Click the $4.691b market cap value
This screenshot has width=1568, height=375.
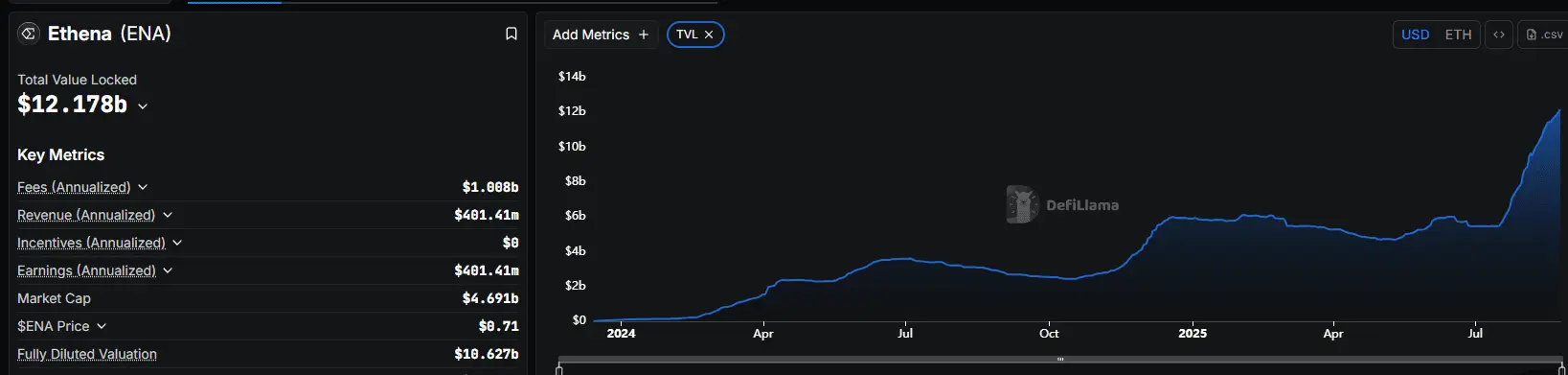tap(490, 298)
